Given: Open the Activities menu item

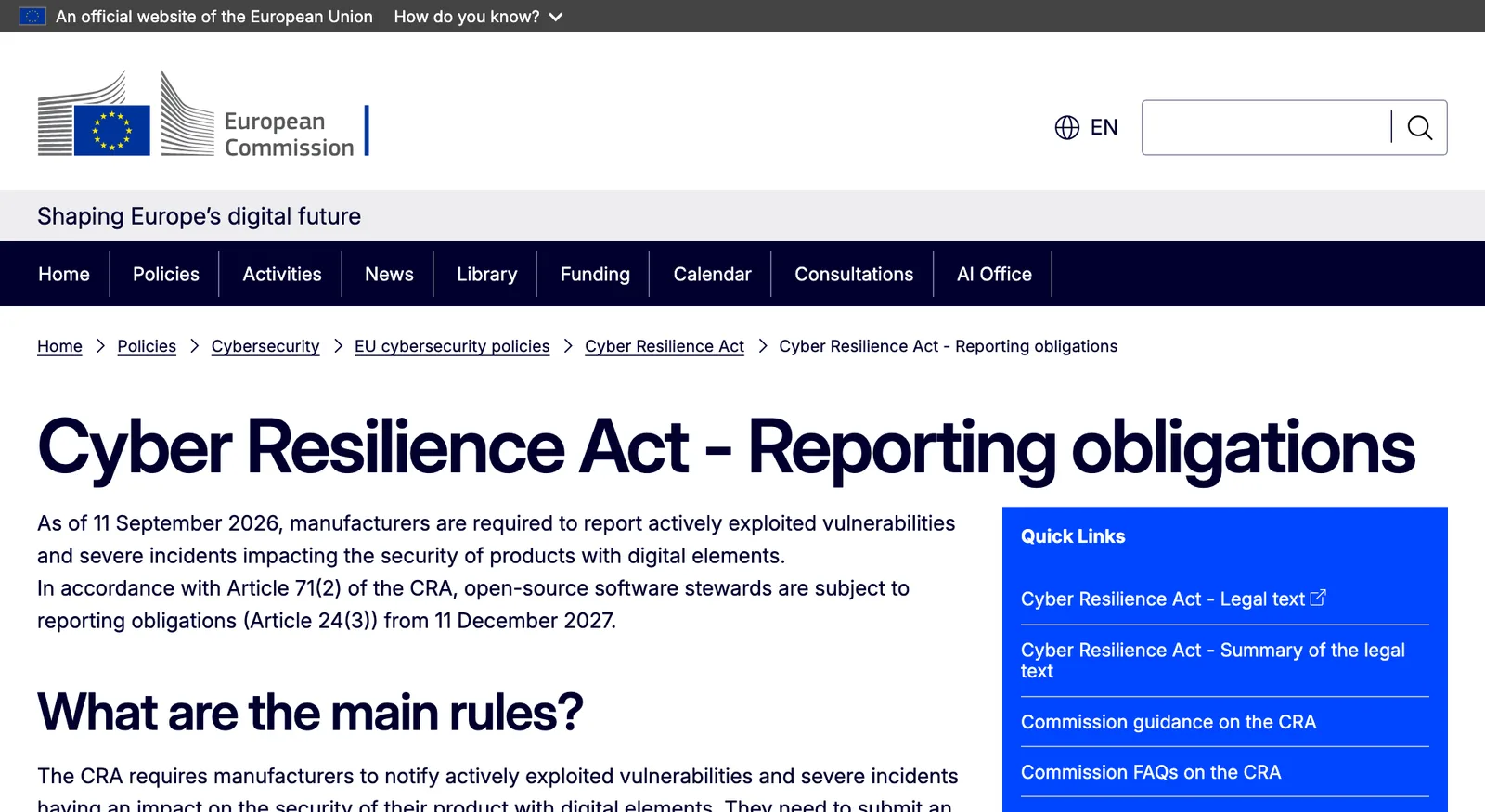Looking at the screenshot, I should (x=282, y=274).
